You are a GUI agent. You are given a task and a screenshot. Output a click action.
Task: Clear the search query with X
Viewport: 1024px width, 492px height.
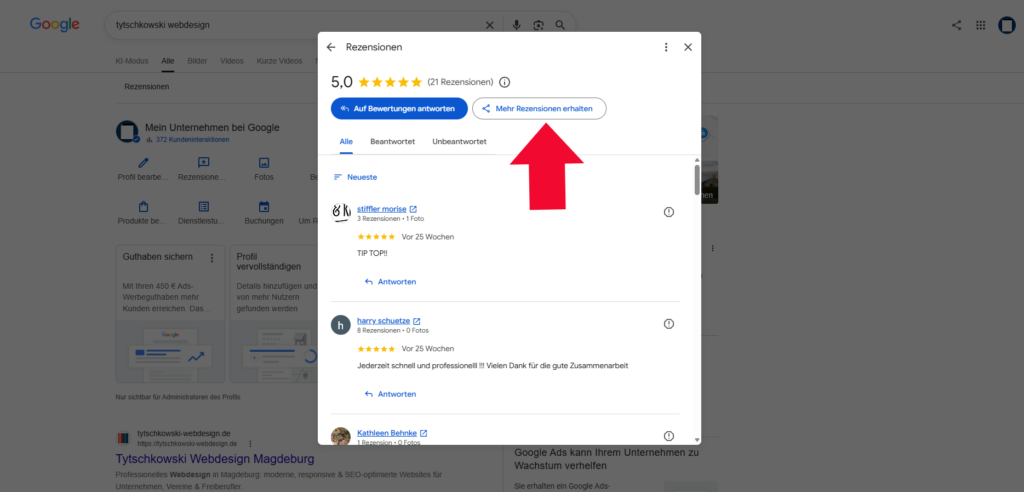[x=490, y=25]
